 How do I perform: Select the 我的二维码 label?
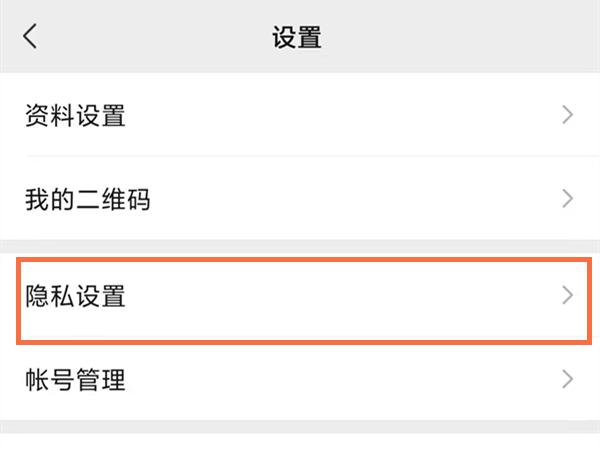[x=87, y=198]
